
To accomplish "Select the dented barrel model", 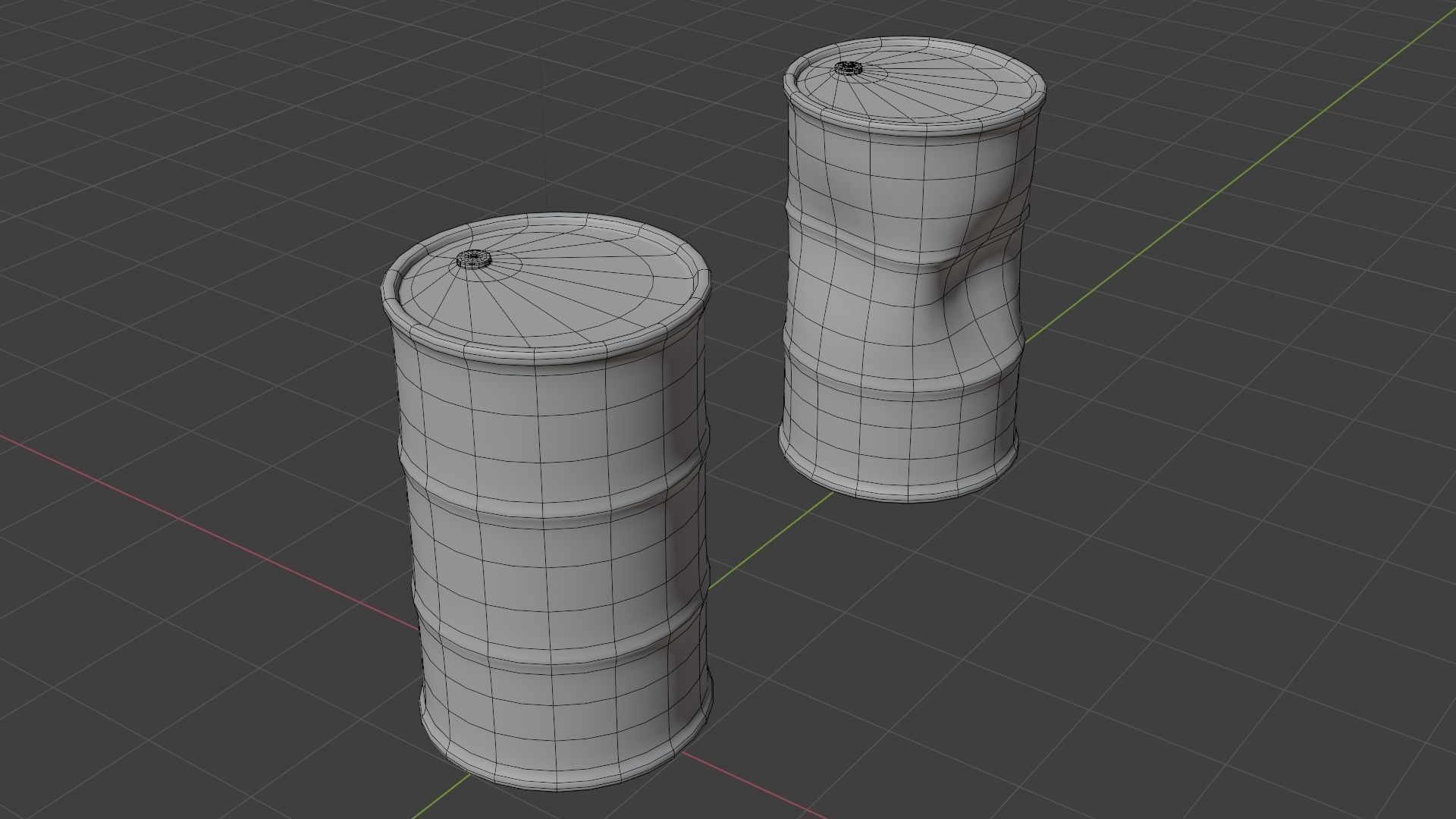I will 914,269.
